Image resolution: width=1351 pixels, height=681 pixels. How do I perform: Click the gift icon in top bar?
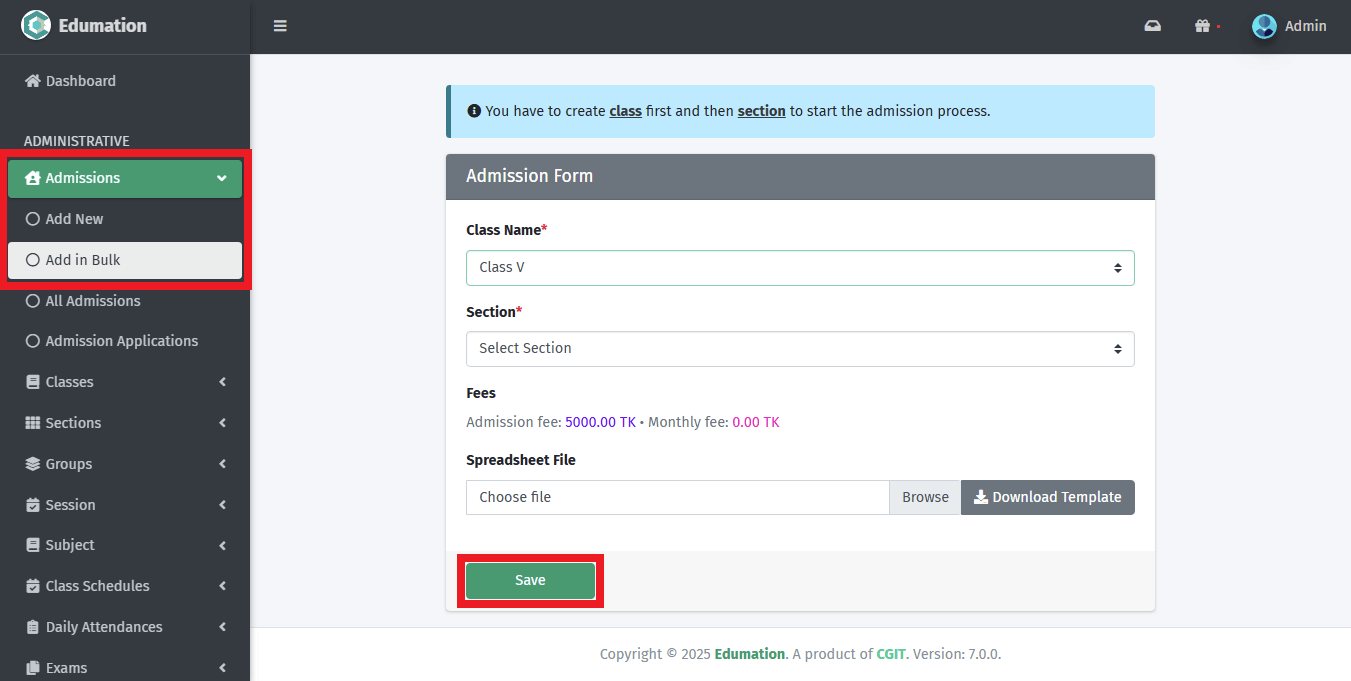tap(1202, 26)
